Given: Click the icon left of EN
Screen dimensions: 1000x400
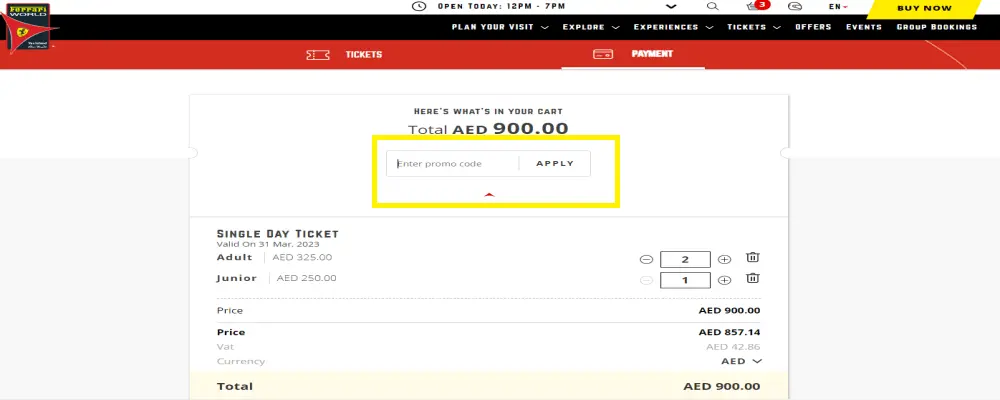Looking at the screenshot, I should click(795, 6).
